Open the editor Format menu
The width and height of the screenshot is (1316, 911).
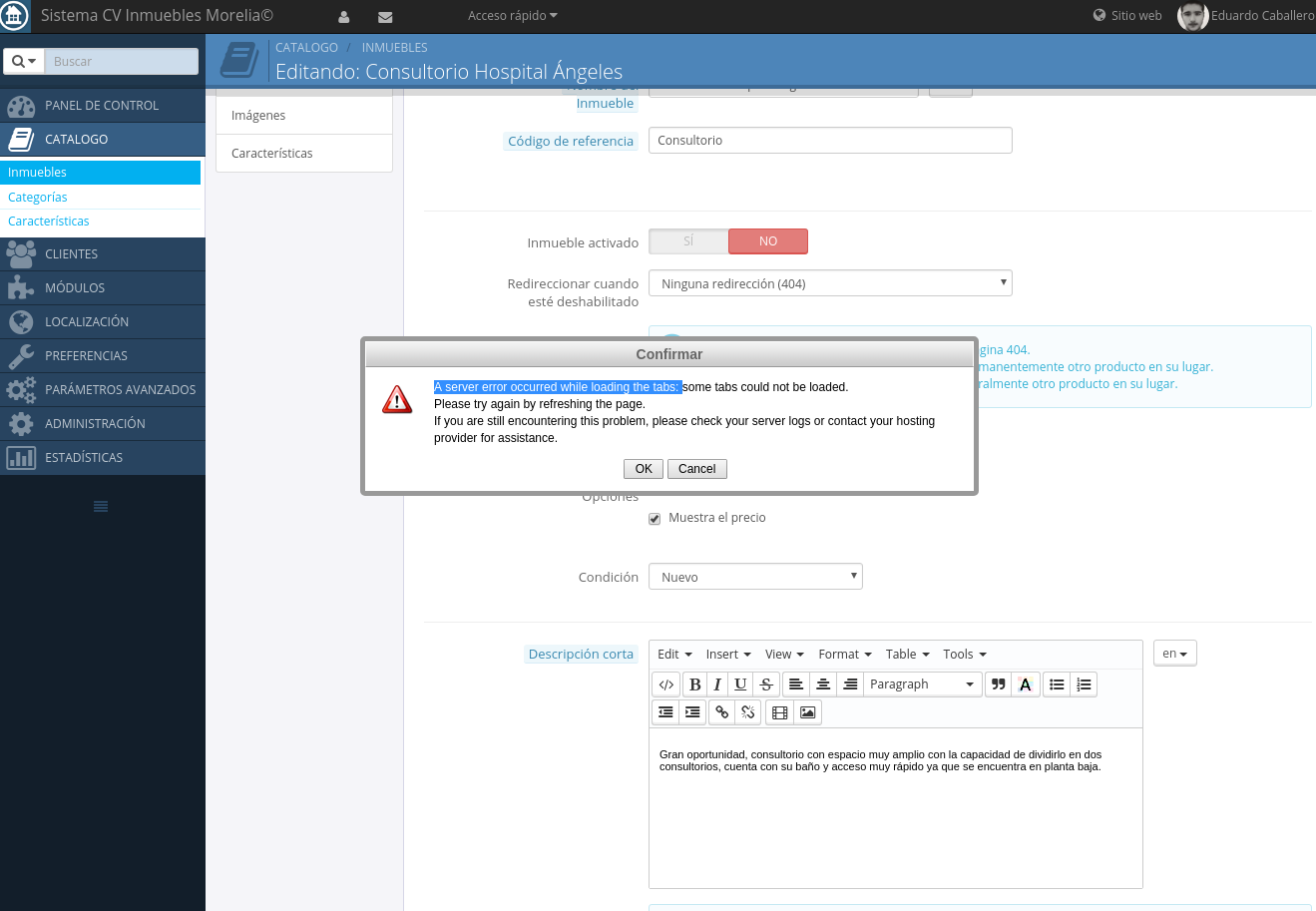click(845, 655)
